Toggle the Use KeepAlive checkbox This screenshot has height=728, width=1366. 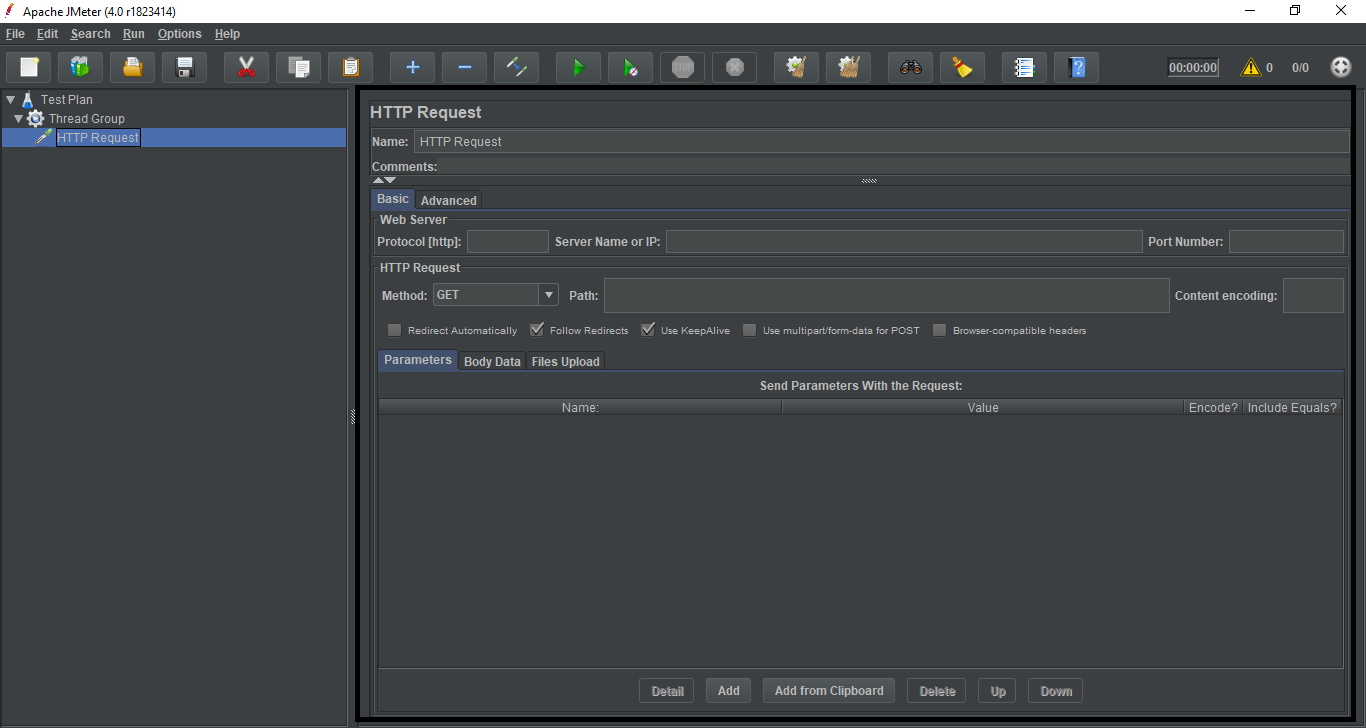pyautogui.click(x=648, y=330)
